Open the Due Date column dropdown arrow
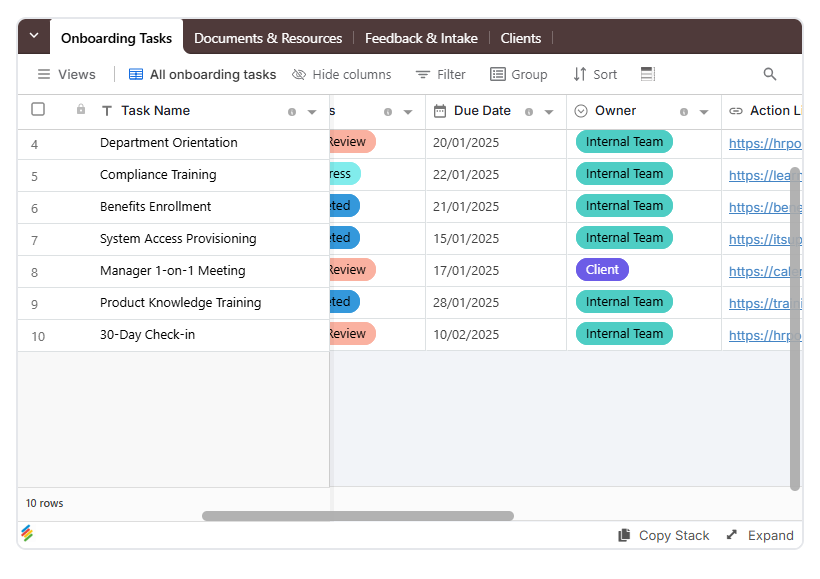This screenshot has width=820, height=579. click(x=549, y=112)
